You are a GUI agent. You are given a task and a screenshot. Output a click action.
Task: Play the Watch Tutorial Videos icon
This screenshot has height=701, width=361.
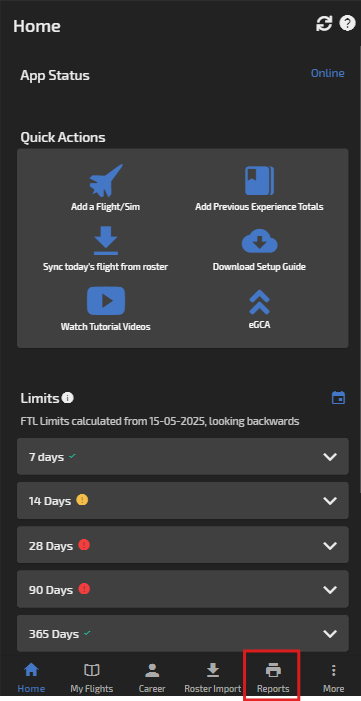[x=106, y=301]
